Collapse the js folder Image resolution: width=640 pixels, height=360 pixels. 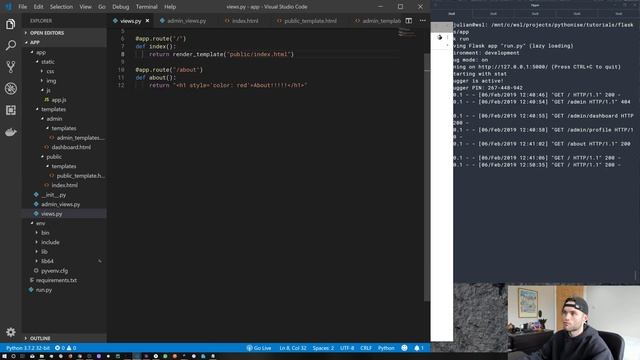tap(64, 90)
